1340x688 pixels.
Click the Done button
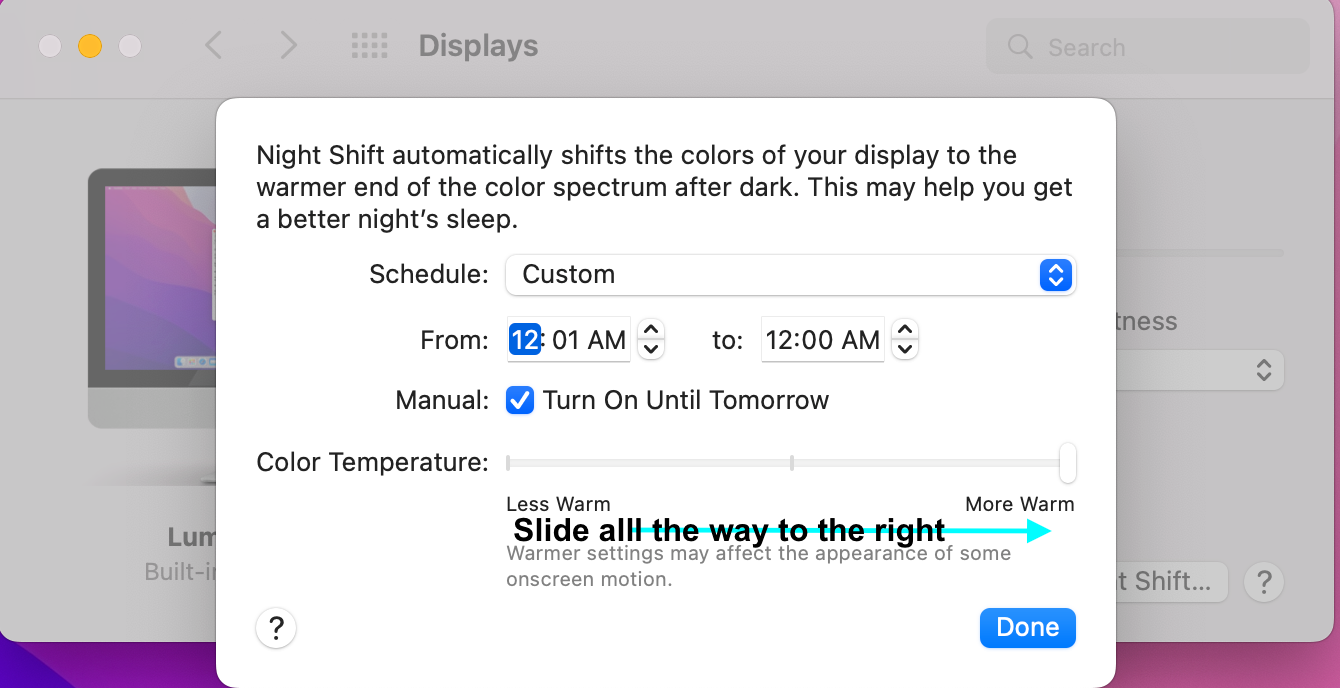point(1027,627)
